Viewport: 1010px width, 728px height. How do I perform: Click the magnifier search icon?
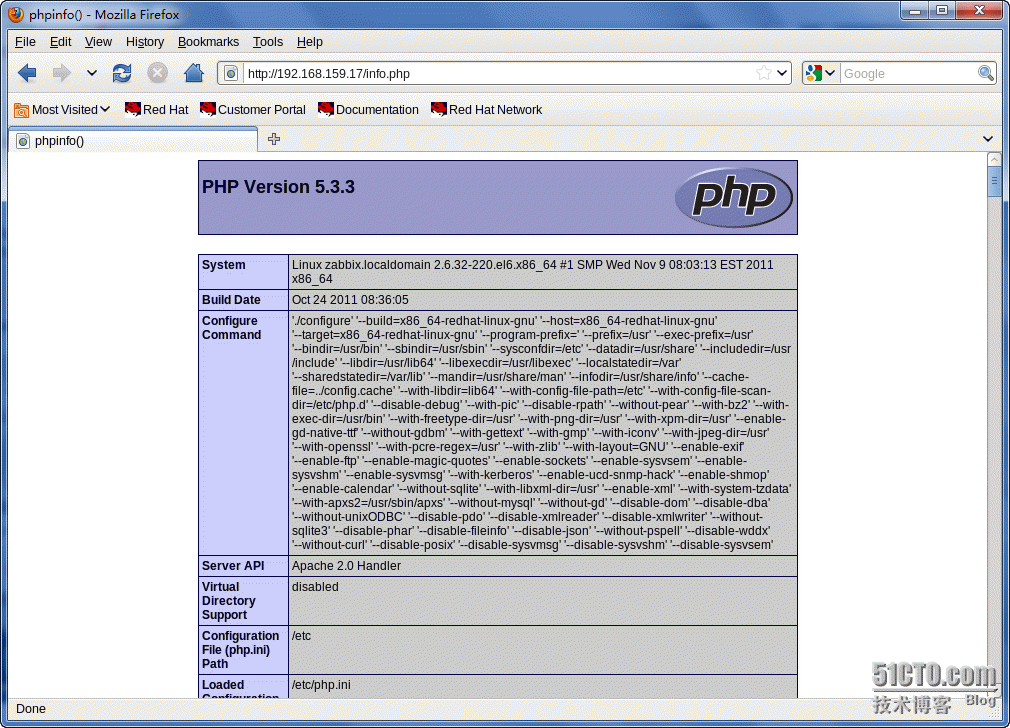(986, 73)
